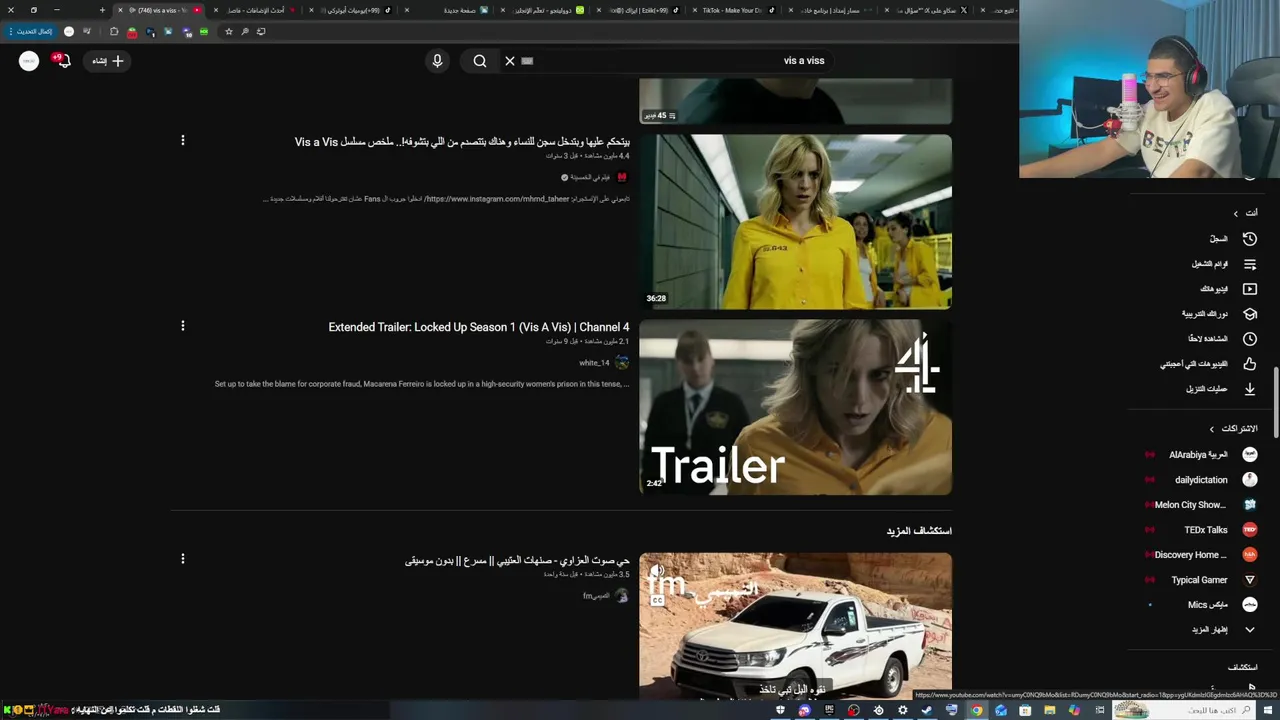This screenshot has width=1280, height=720.
Task: Clear the search query with the X
Action: click(x=510, y=61)
